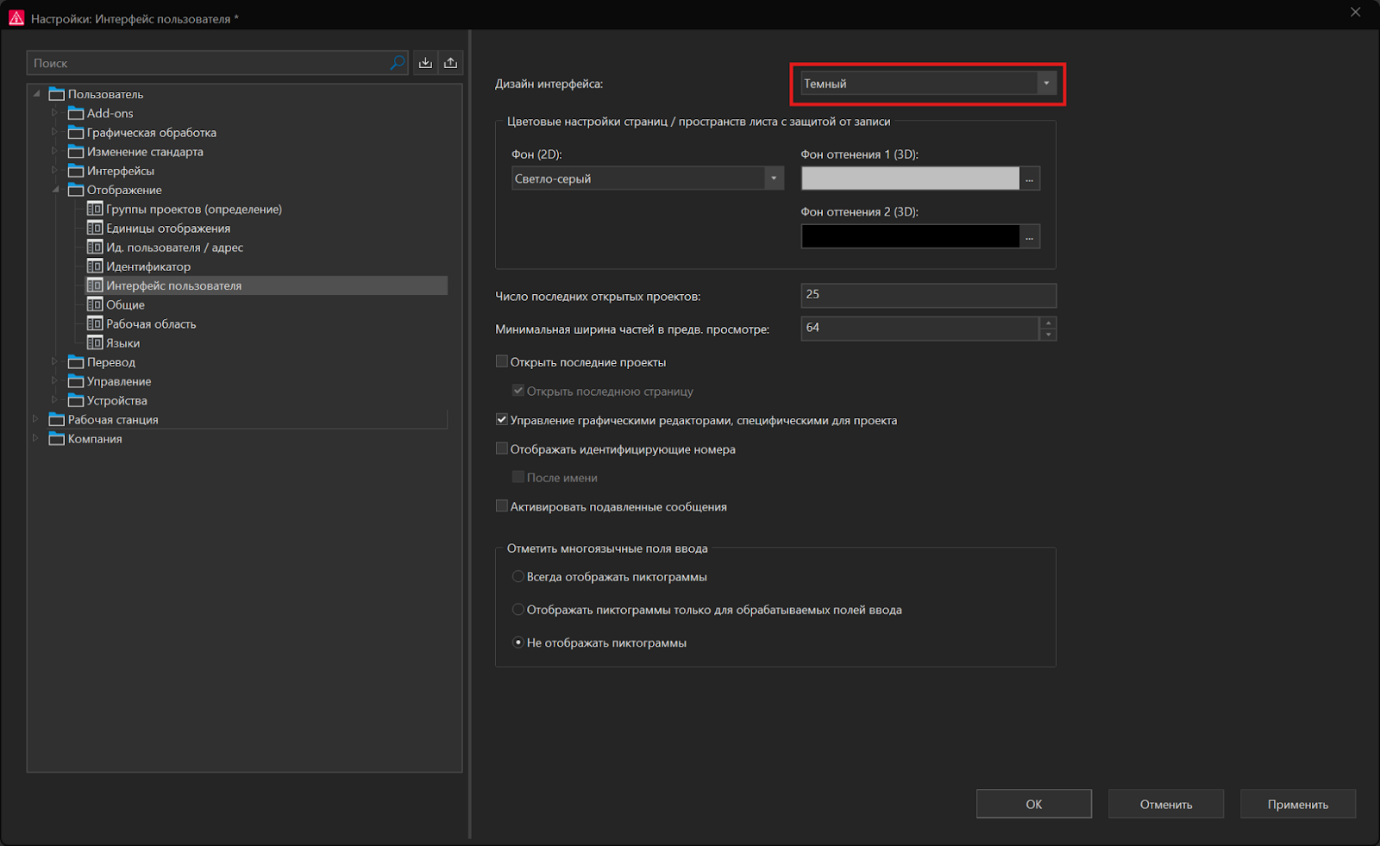Open the Фон (2D) dropdown showing Светло-серый
Screen dimensions: 1380x846
coord(771,177)
